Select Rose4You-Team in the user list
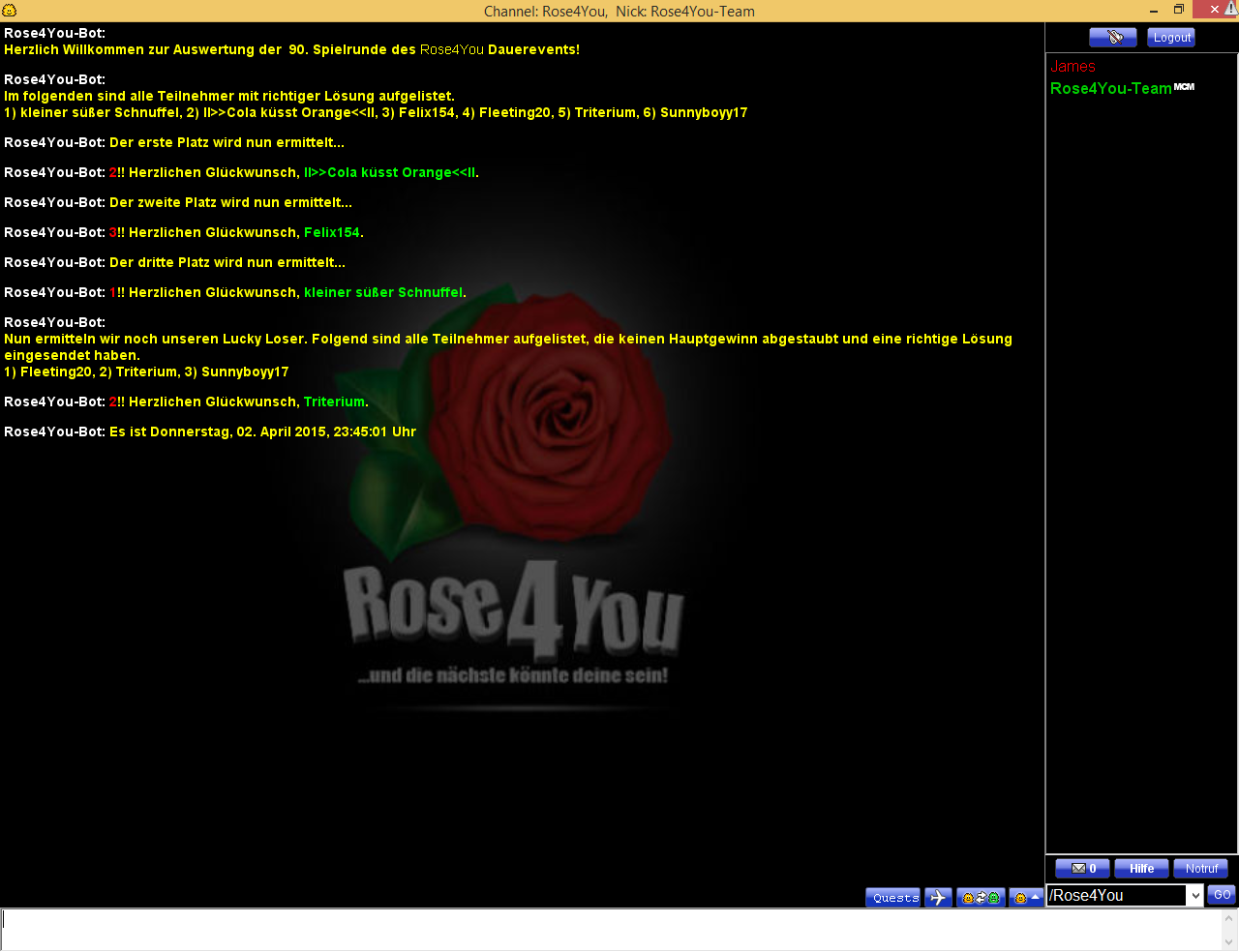1239x952 pixels. pyautogui.click(x=1110, y=89)
